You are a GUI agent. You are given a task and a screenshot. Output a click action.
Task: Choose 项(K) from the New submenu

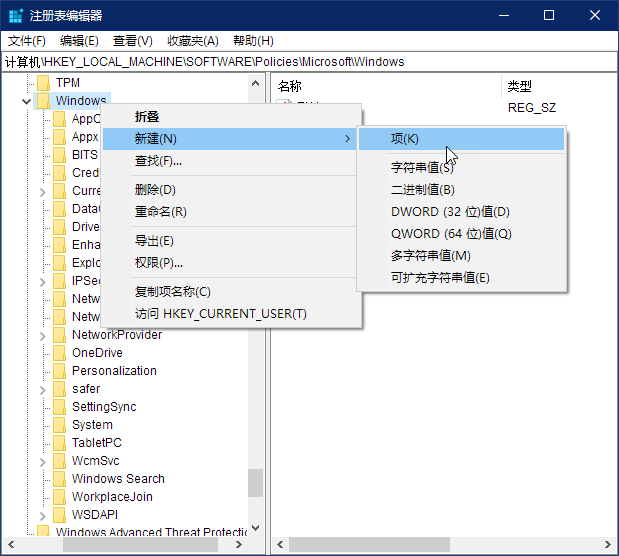point(405,139)
